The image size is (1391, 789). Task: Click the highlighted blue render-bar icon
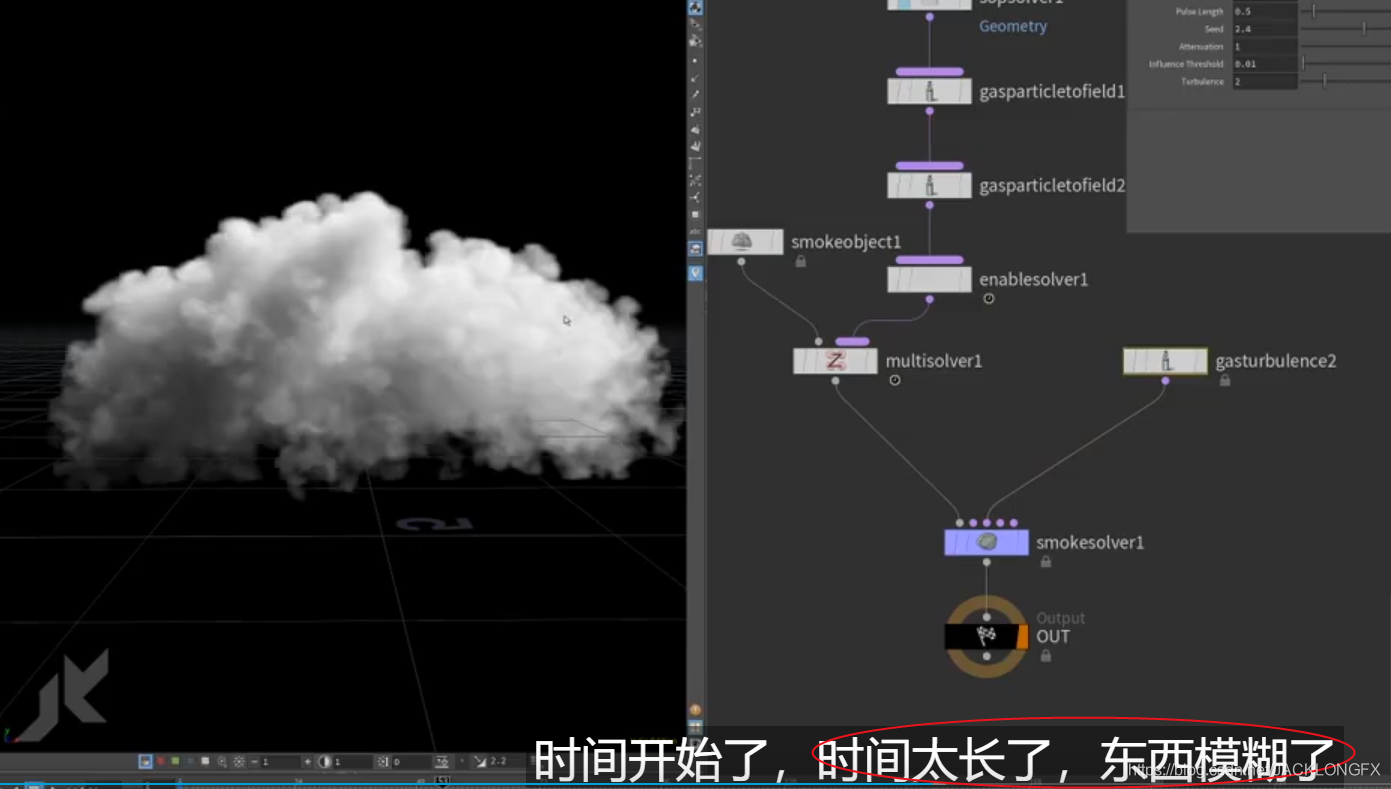point(145,762)
